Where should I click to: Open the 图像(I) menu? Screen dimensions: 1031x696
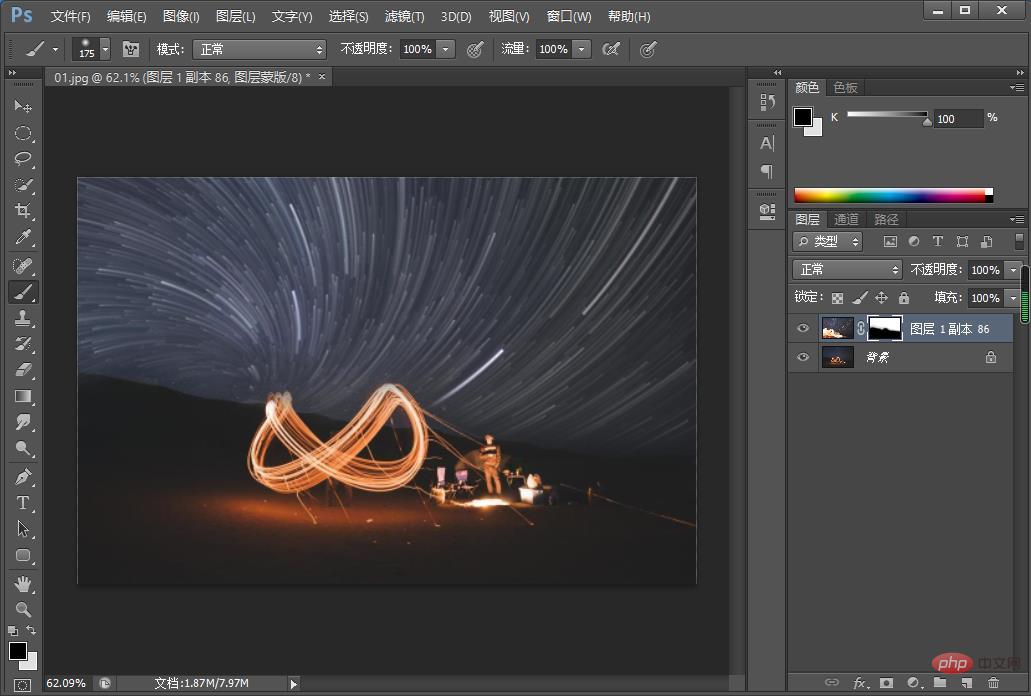pyautogui.click(x=181, y=16)
